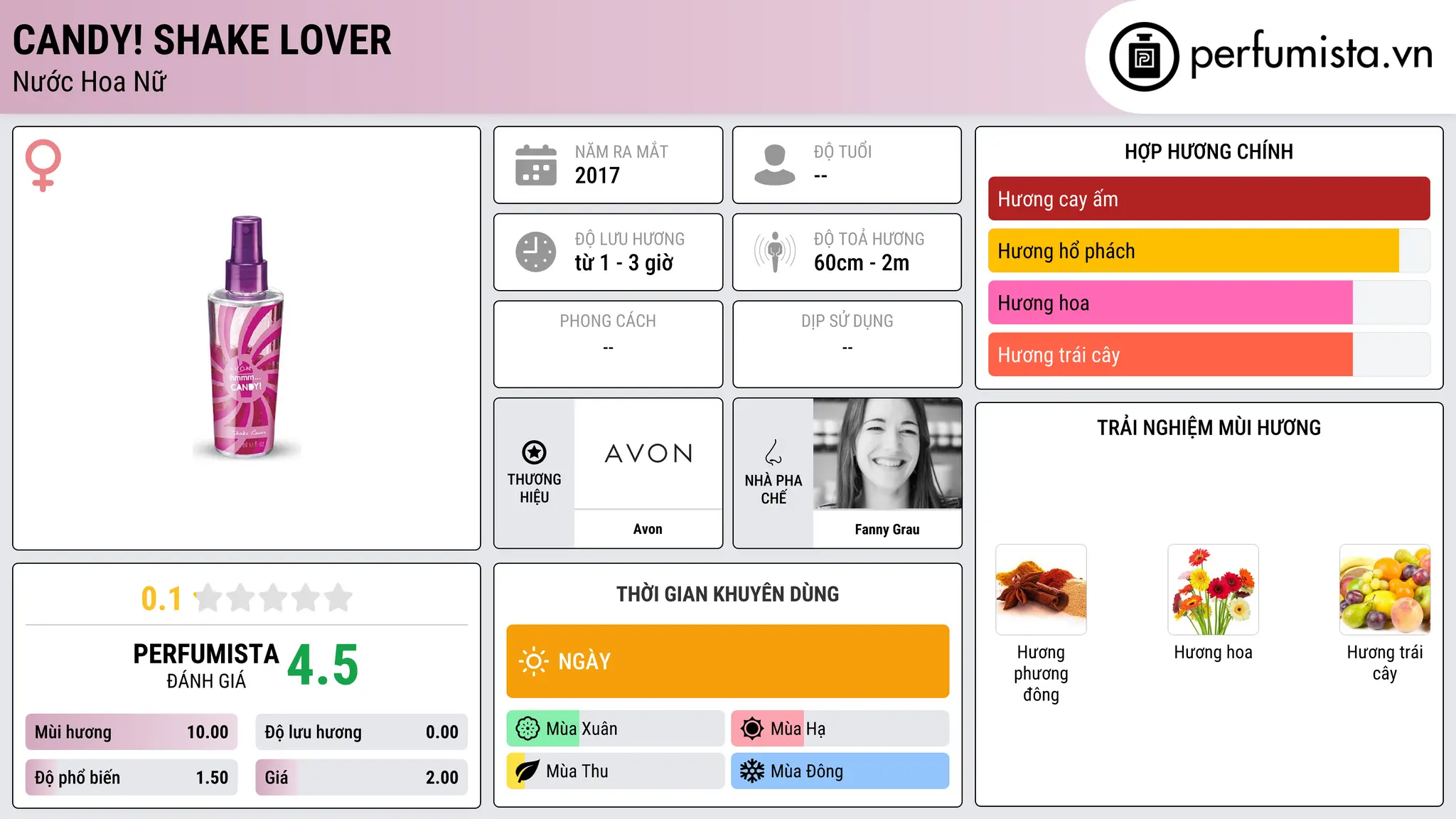Click the '0.00' longevity score value

tap(442, 732)
